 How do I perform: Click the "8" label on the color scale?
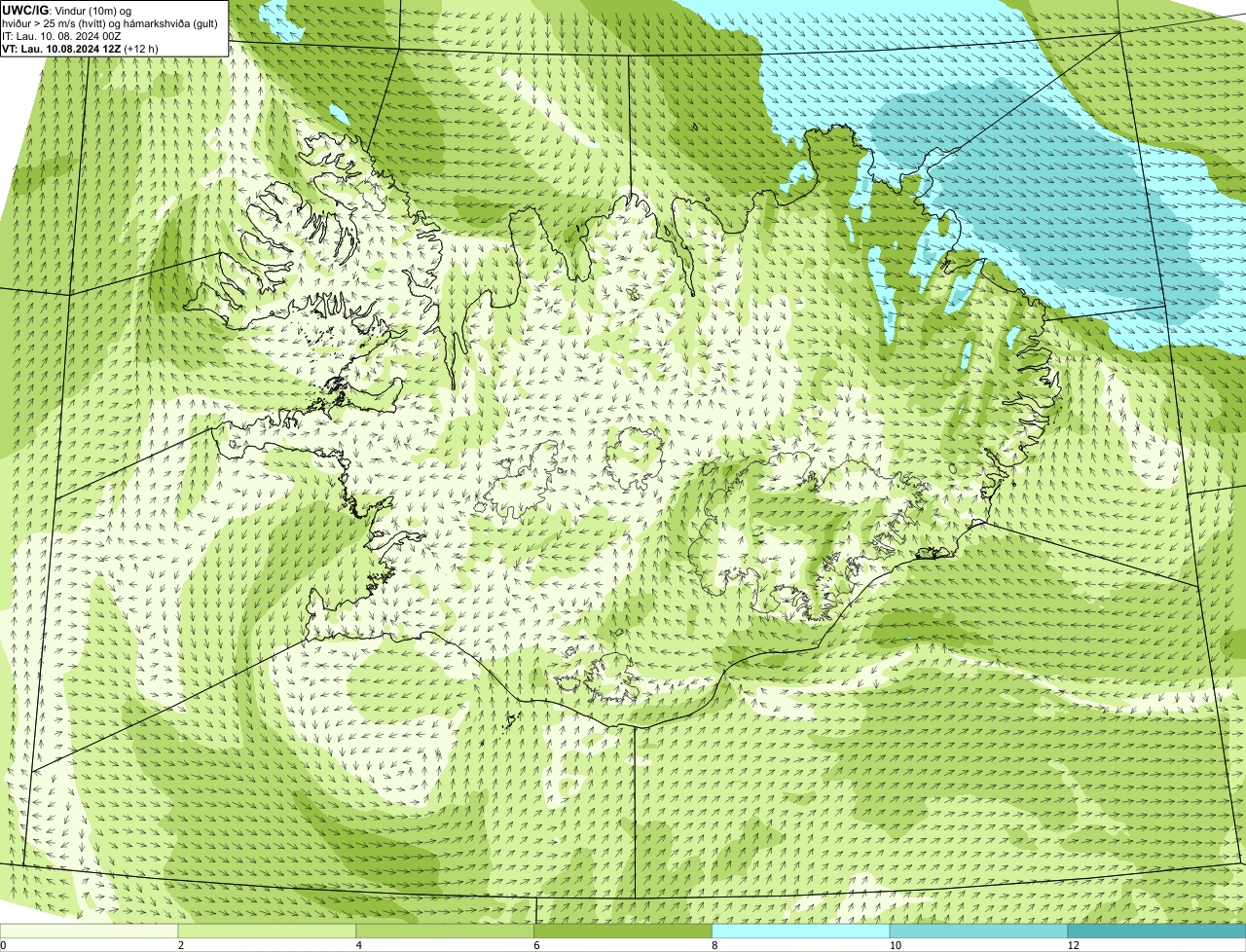715,945
